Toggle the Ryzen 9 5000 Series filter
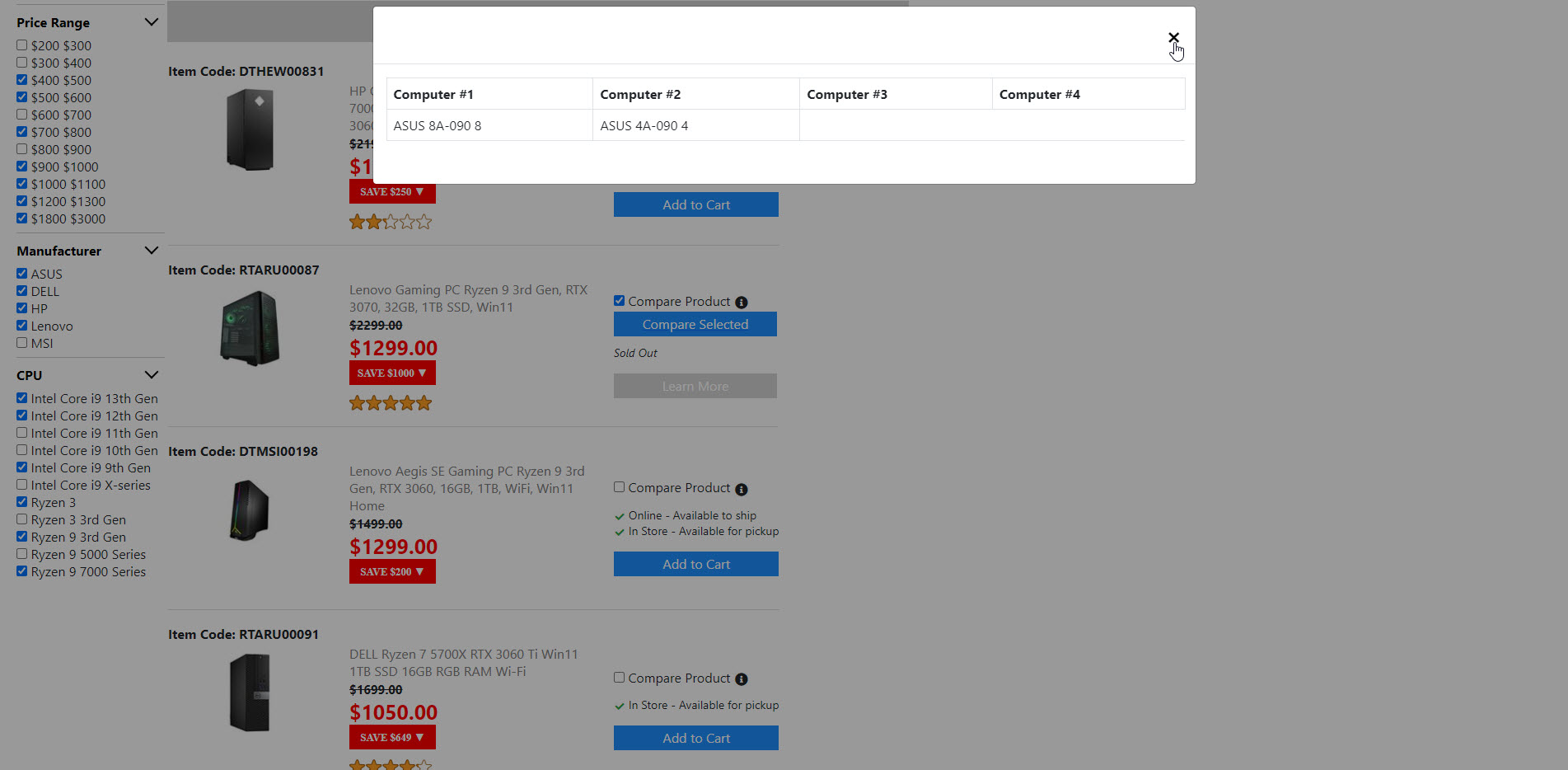This screenshot has height=770, width=1568. click(22, 554)
